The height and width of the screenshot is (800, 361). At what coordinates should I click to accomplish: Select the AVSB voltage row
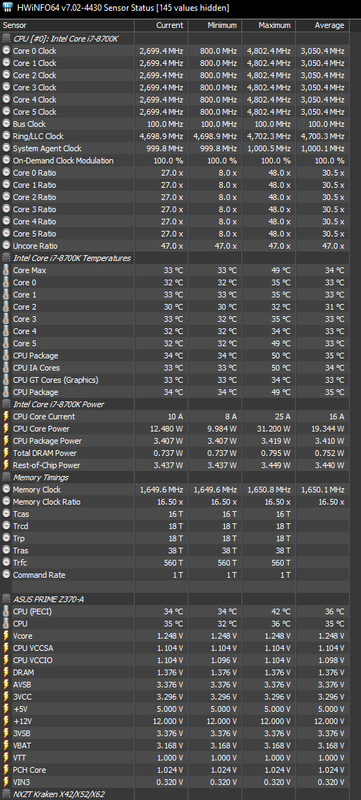(174, 685)
